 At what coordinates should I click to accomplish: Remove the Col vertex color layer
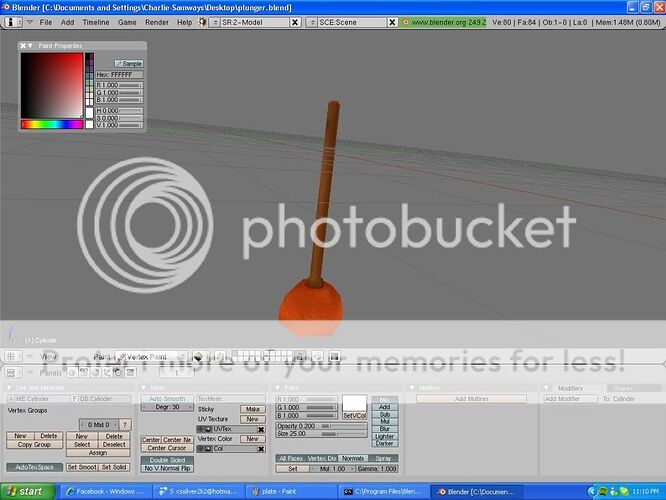261,449
